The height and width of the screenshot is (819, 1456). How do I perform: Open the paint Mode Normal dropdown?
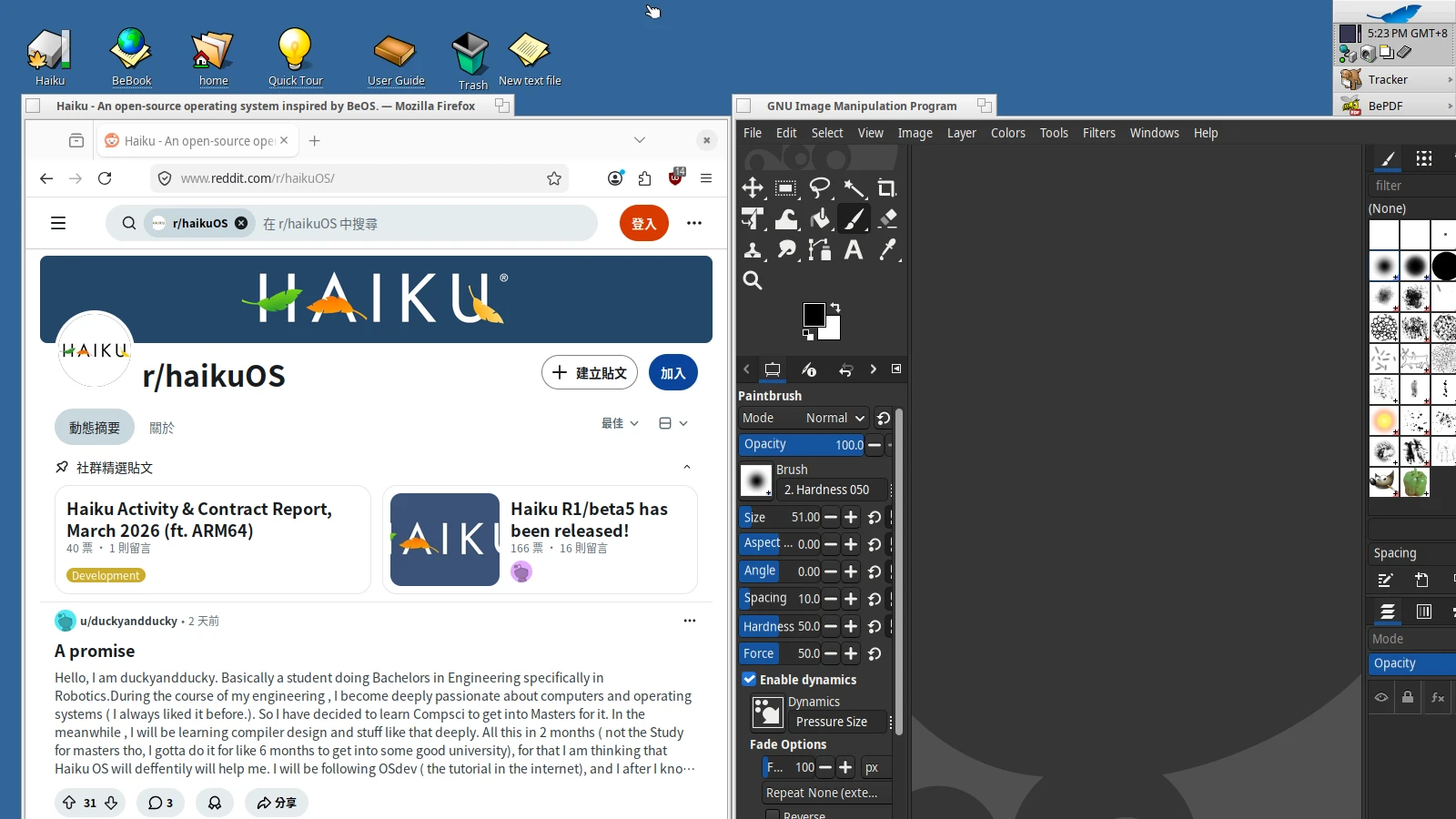click(834, 419)
